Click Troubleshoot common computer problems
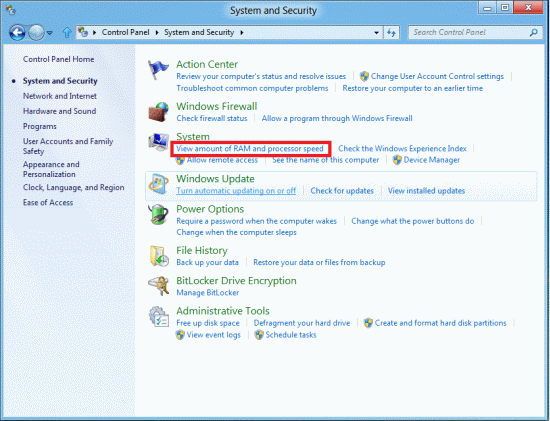 (252, 88)
